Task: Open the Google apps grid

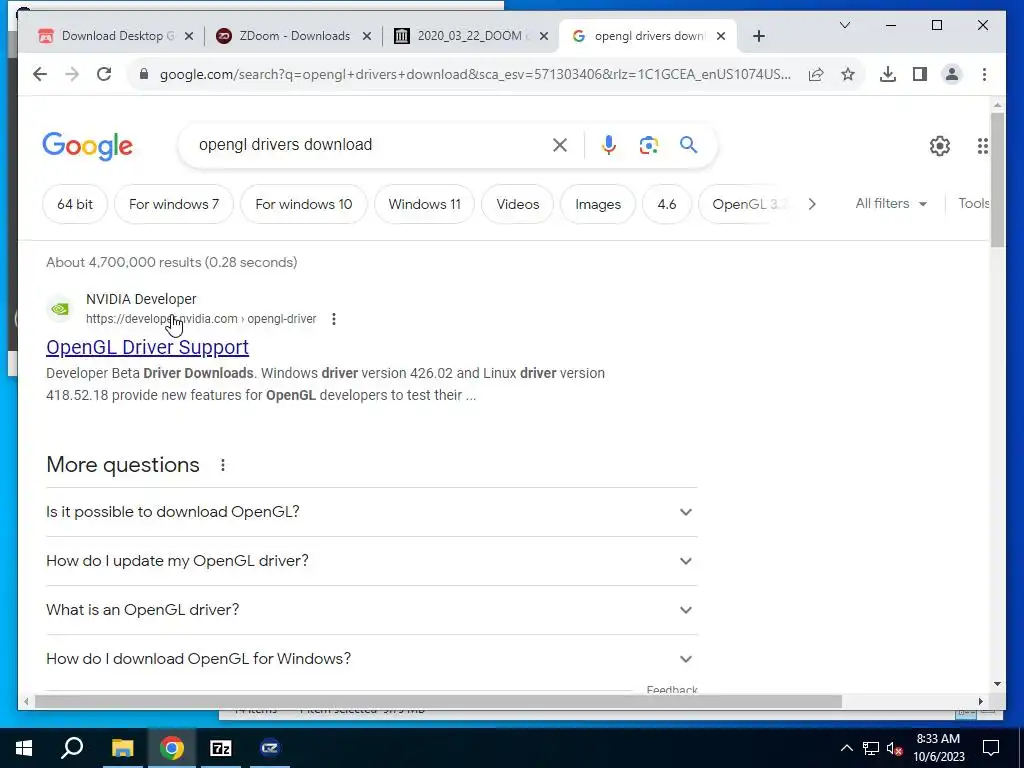Action: tap(982, 146)
